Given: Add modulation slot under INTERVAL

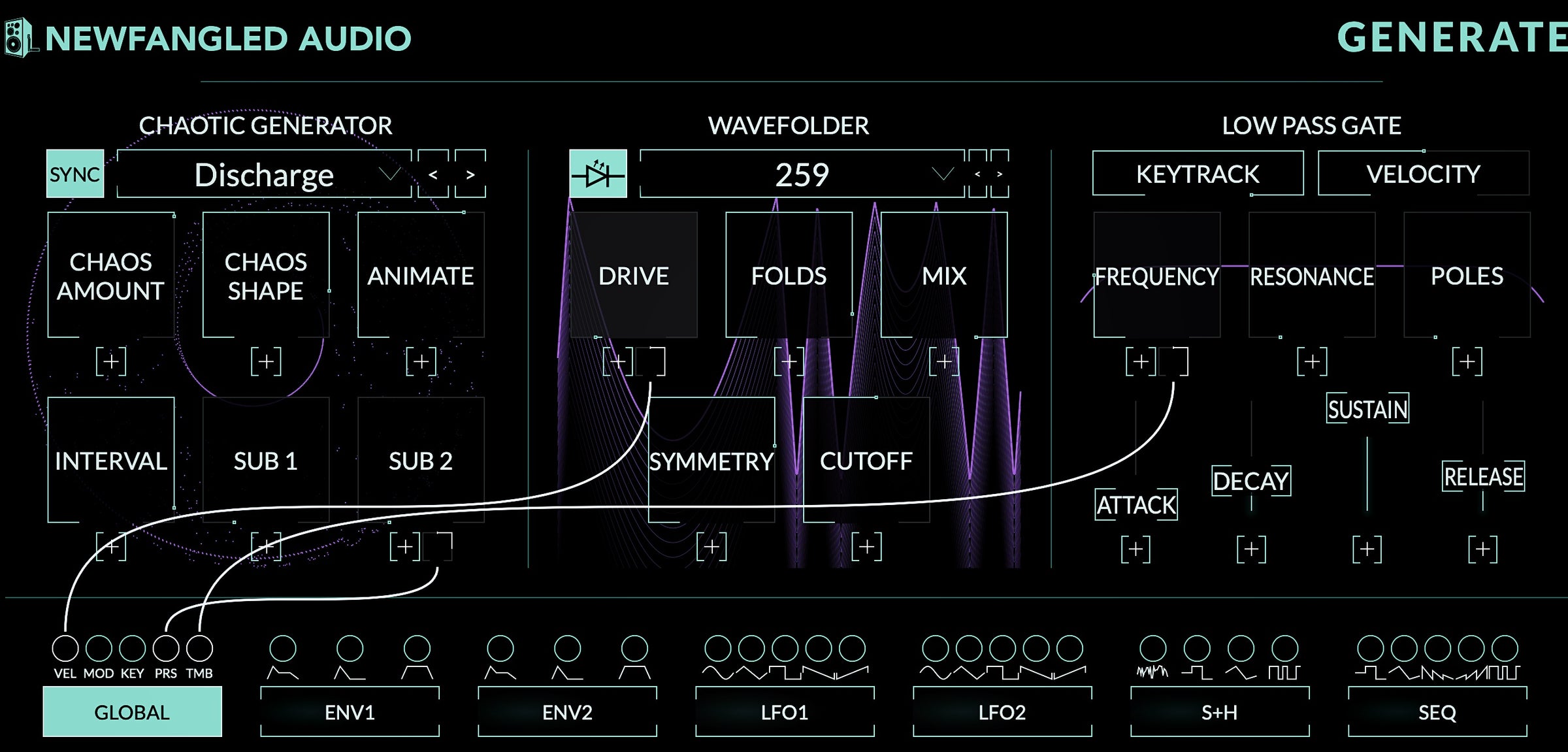Looking at the screenshot, I should [x=111, y=547].
